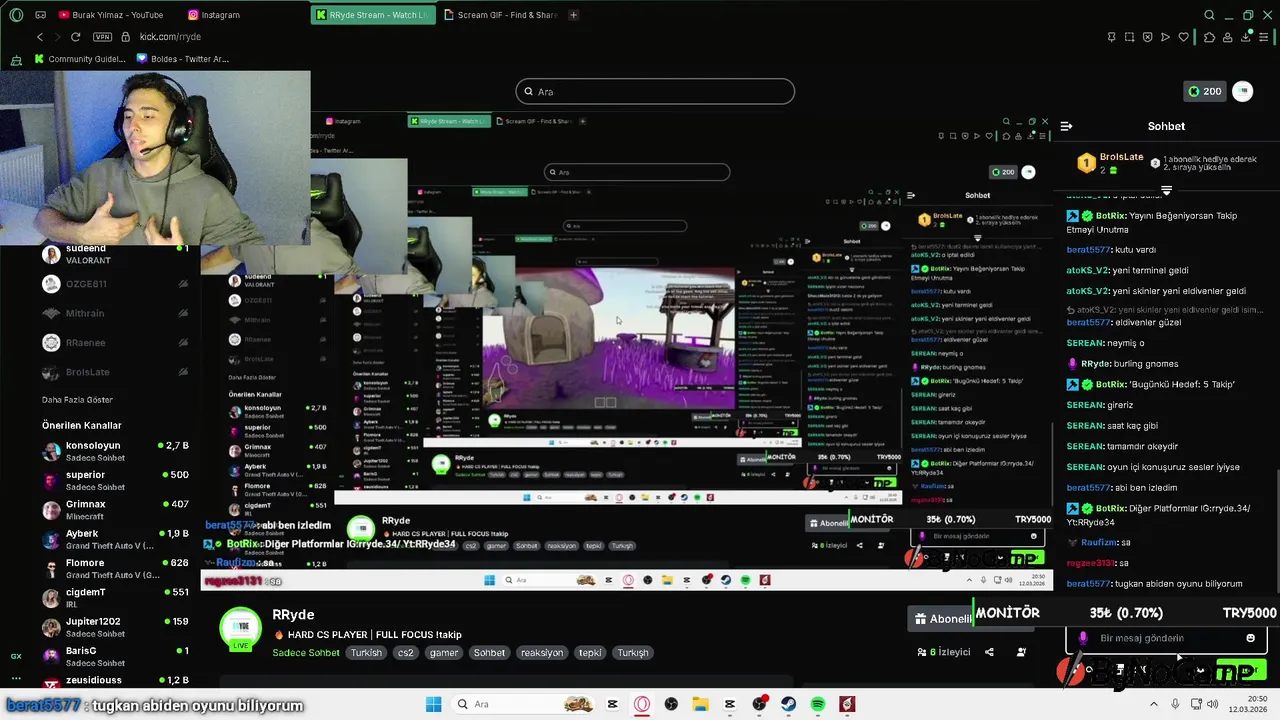Open the browser profile icon

[x=1229, y=37]
